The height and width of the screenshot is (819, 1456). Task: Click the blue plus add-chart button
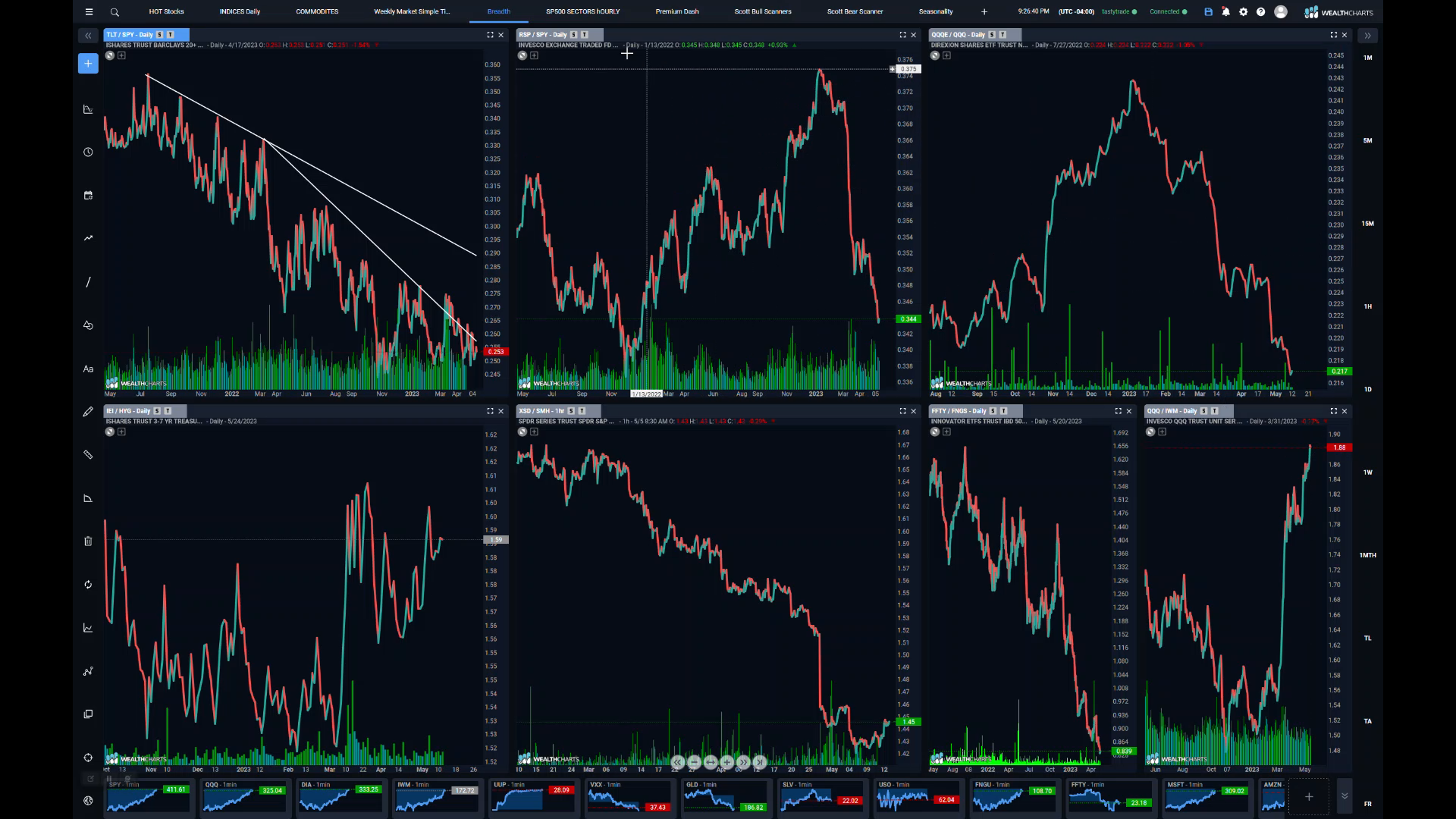tap(88, 64)
